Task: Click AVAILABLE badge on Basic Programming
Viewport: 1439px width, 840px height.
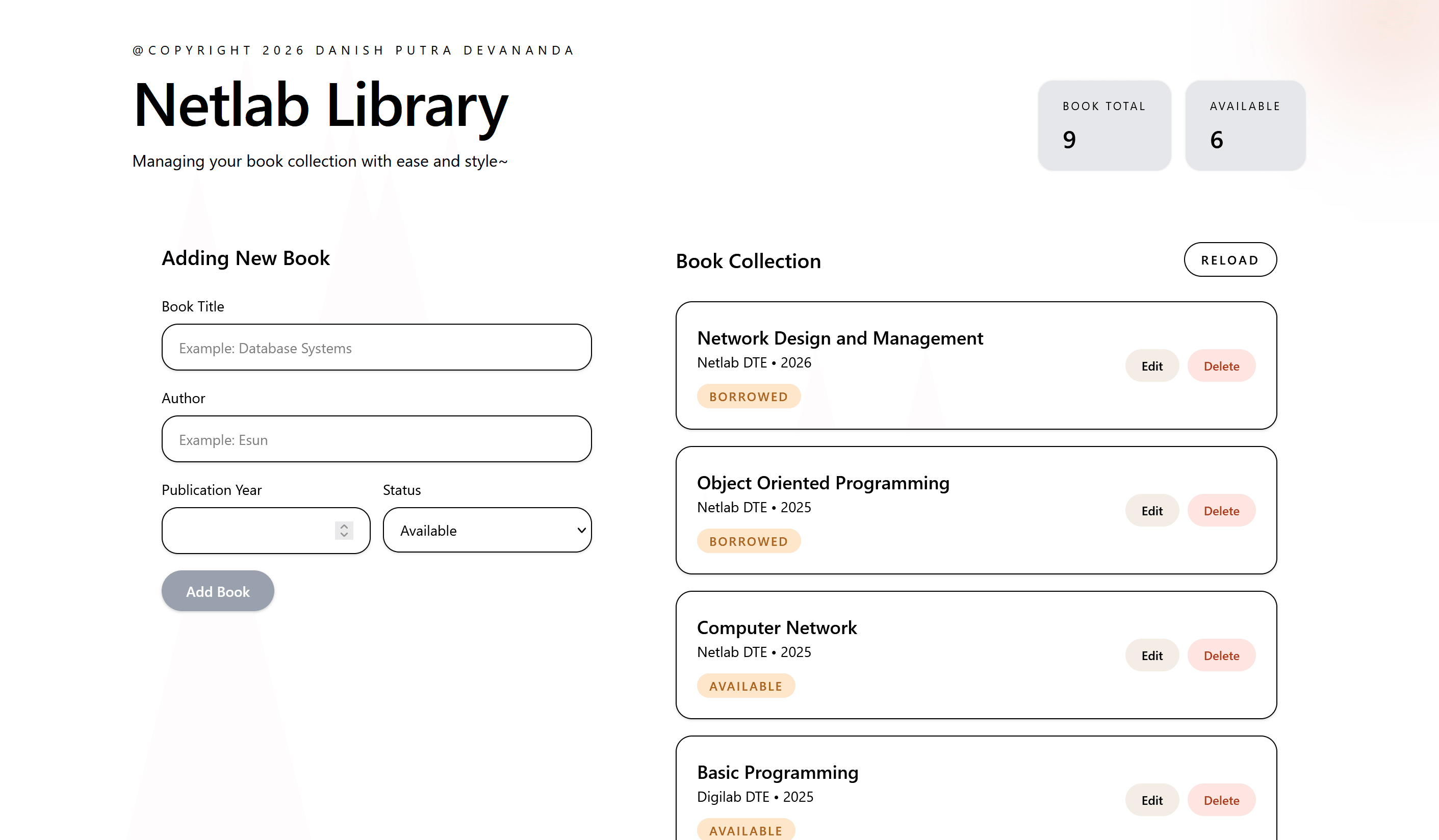Action: [746, 830]
